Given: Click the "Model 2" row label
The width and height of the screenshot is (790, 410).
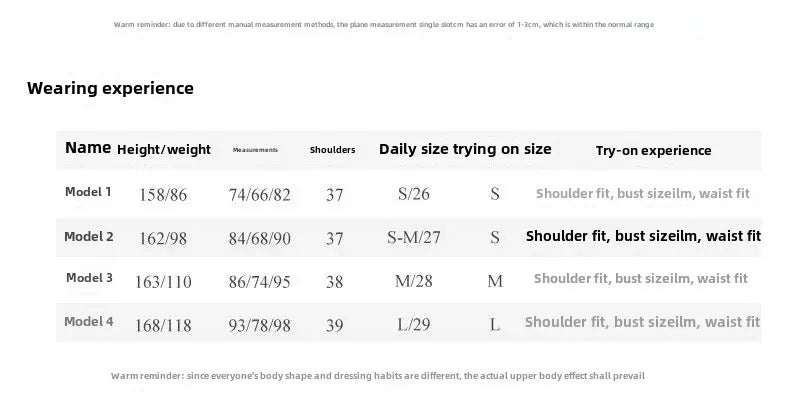Looking at the screenshot, I should (88, 237).
